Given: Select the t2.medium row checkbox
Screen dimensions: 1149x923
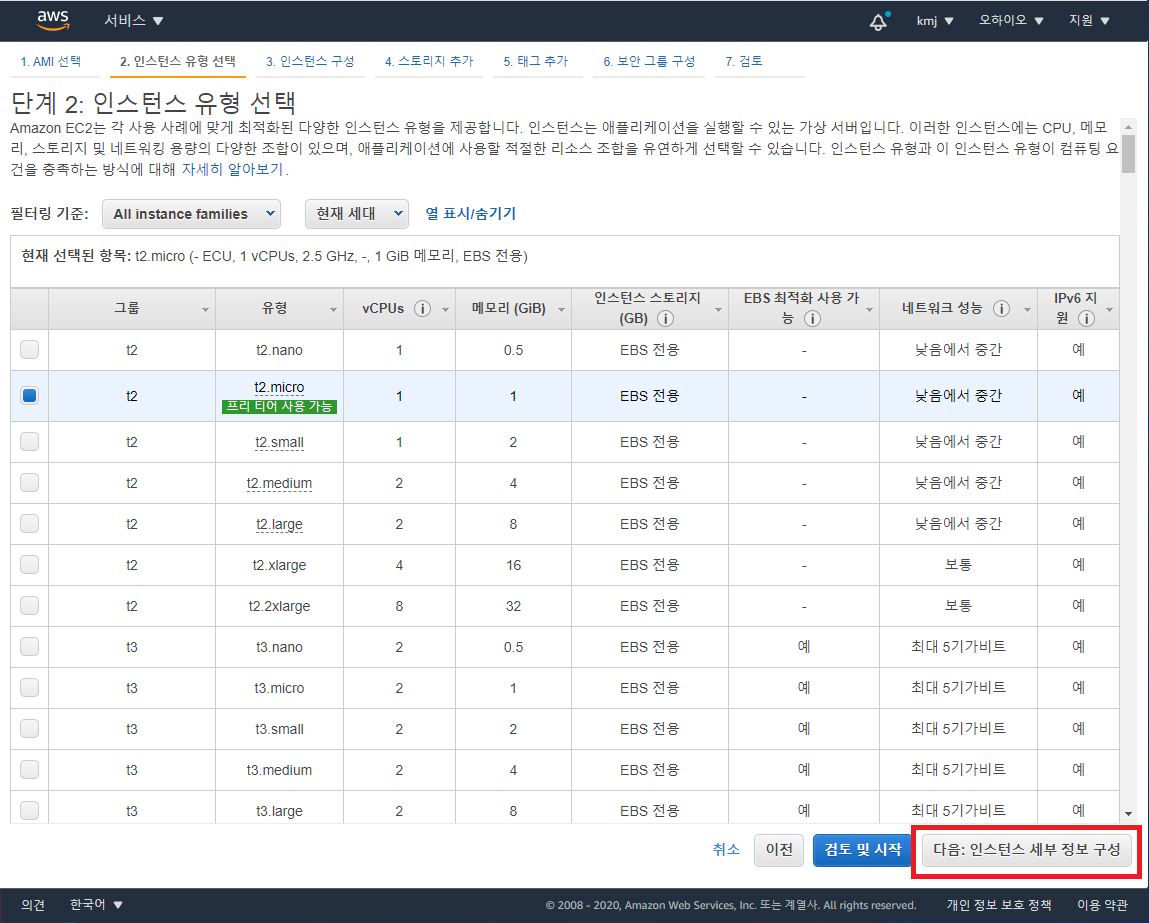Looking at the screenshot, I should coord(29,483).
